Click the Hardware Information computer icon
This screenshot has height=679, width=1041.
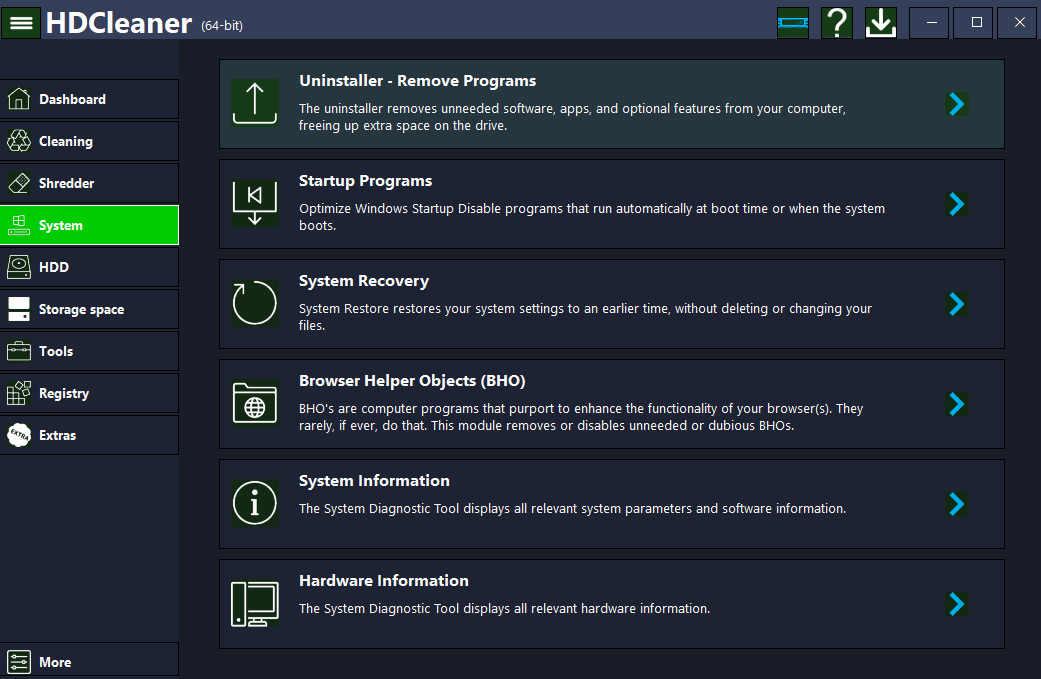tap(255, 603)
